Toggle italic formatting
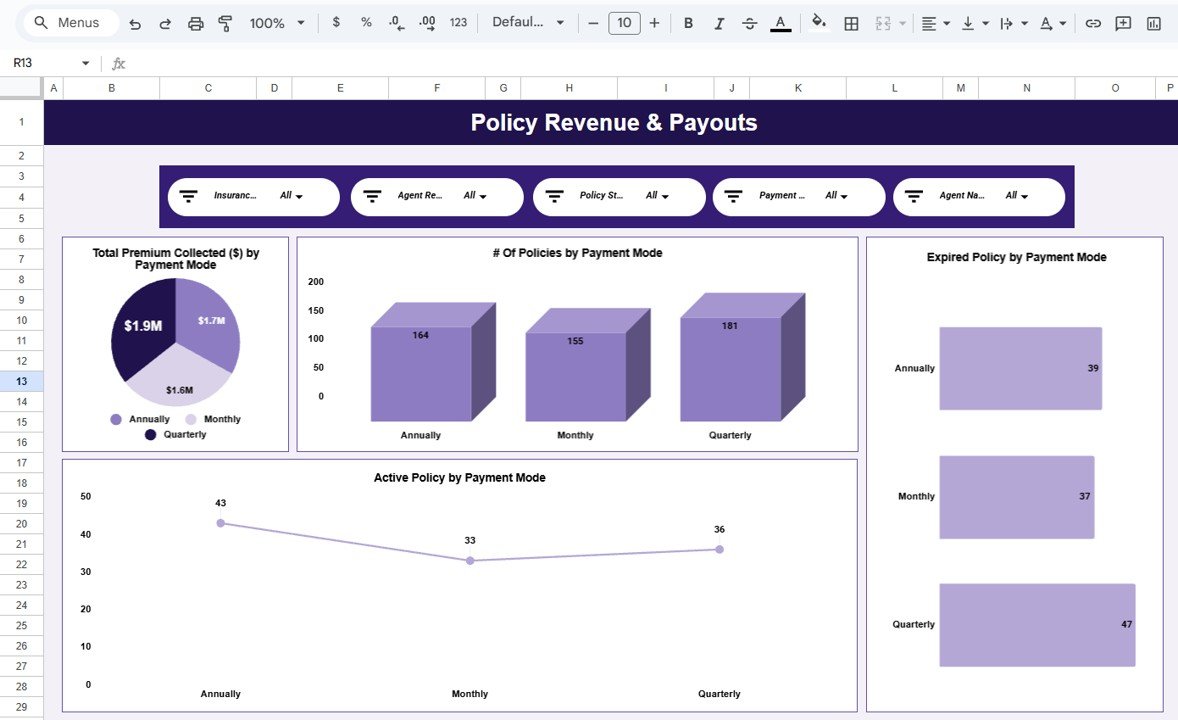The image size is (1178, 720). click(719, 22)
